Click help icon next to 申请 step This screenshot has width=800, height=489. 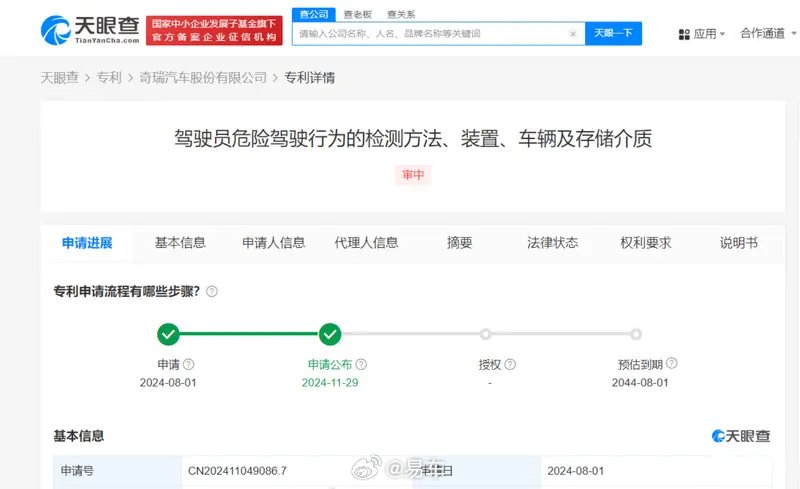point(188,364)
